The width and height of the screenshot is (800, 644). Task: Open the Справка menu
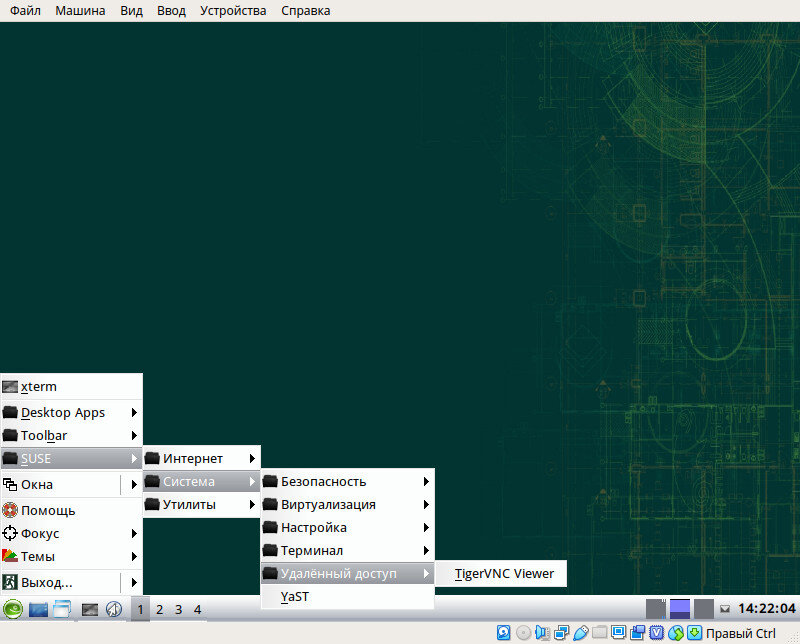(x=306, y=11)
